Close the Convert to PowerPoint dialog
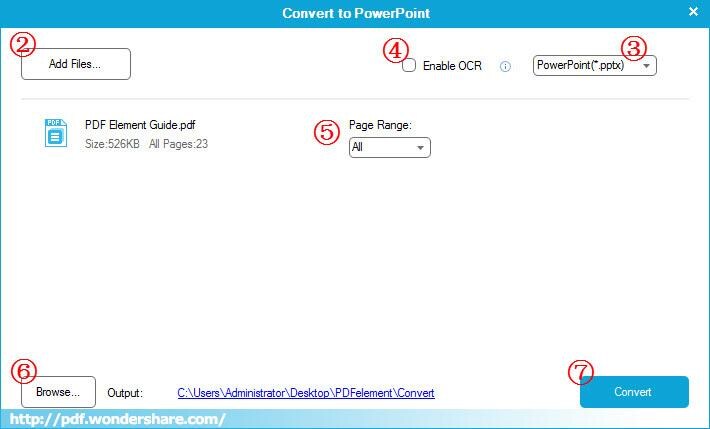Viewport: 710px width, 429px height. 693,12
